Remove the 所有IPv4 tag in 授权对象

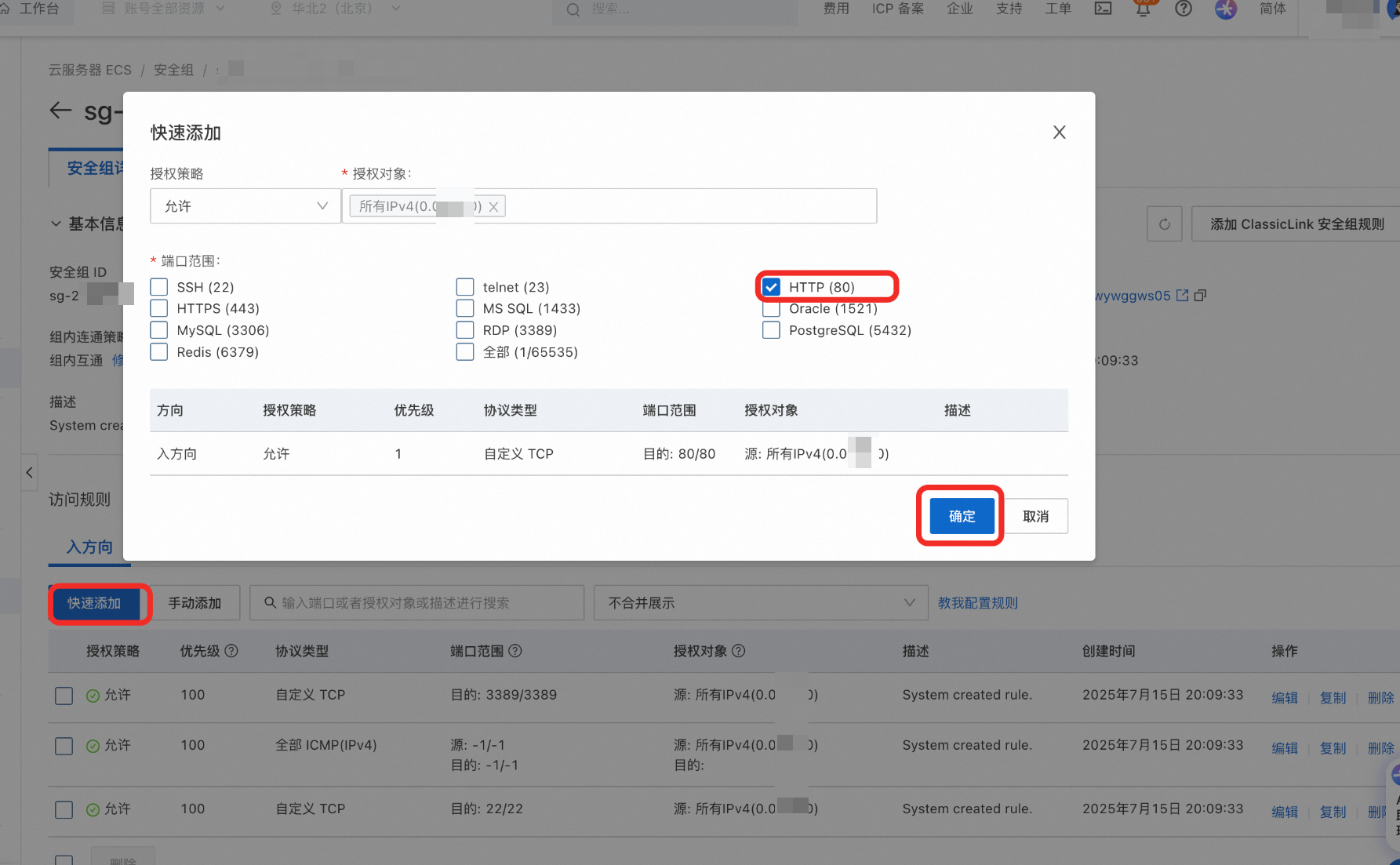coord(493,207)
